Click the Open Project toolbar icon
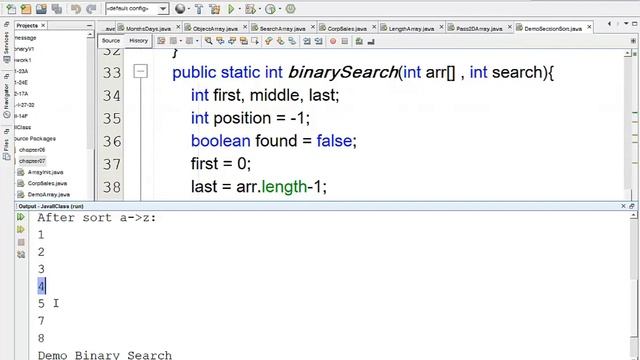This screenshot has width=640, height=360. (41, 9)
